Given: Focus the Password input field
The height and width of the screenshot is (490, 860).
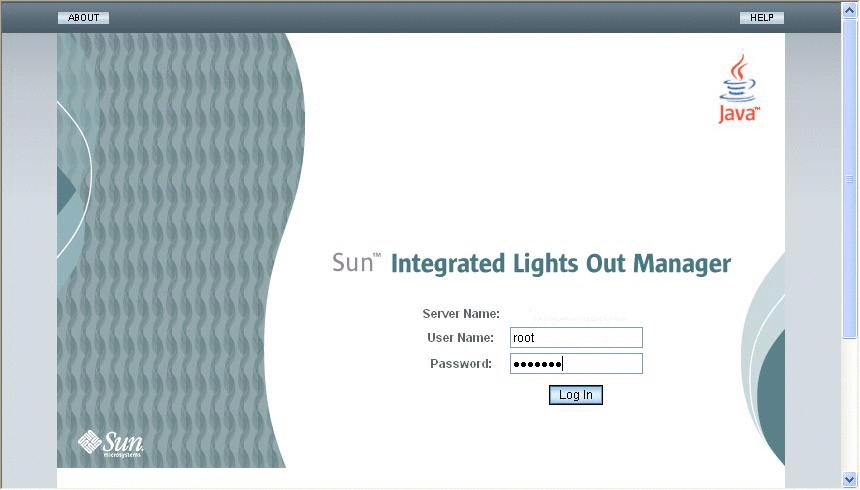Looking at the screenshot, I should point(576,363).
